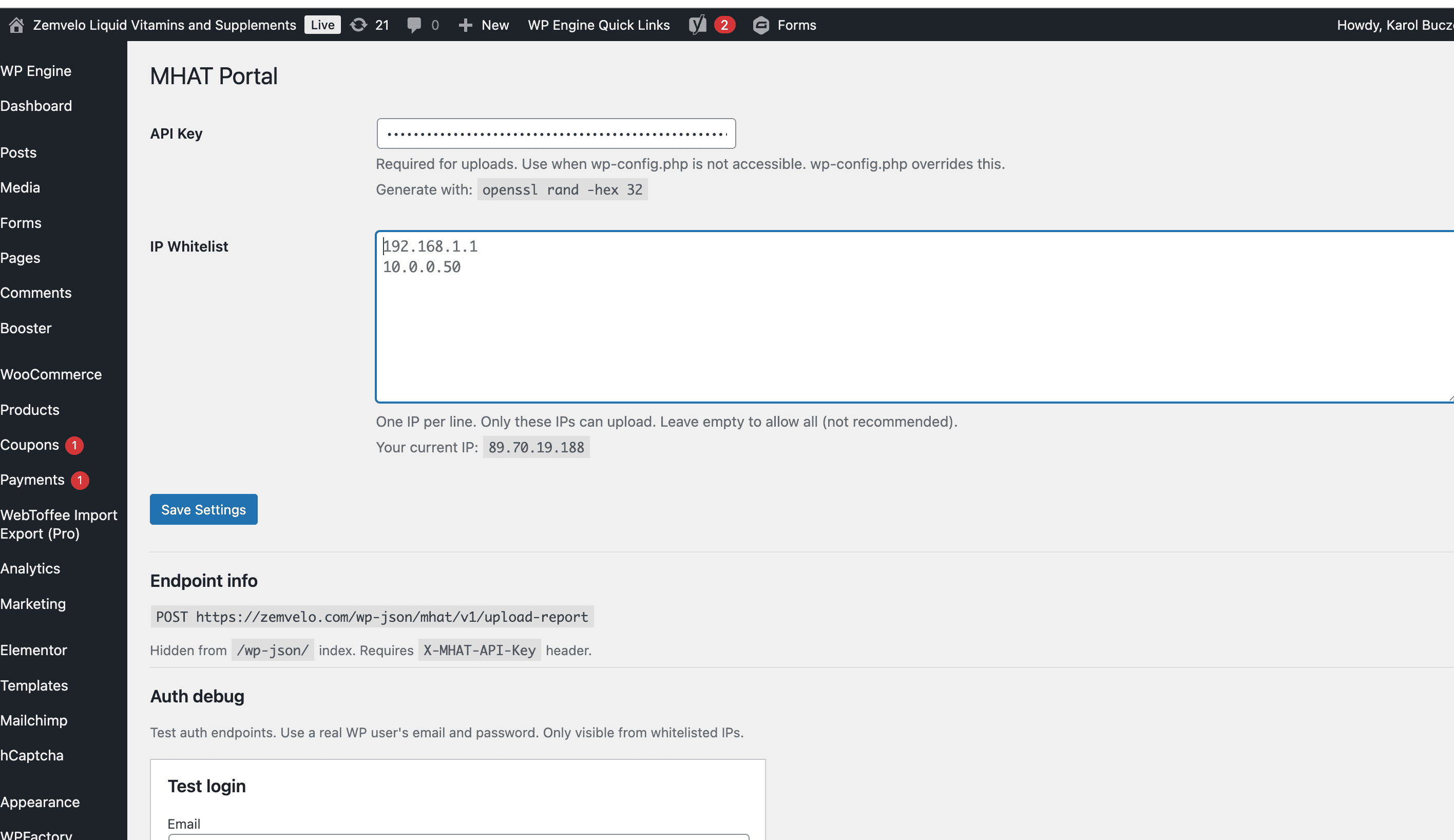This screenshot has width=1454, height=840.
Task: Click the plus New icon
Action: pyautogui.click(x=465, y=25)
